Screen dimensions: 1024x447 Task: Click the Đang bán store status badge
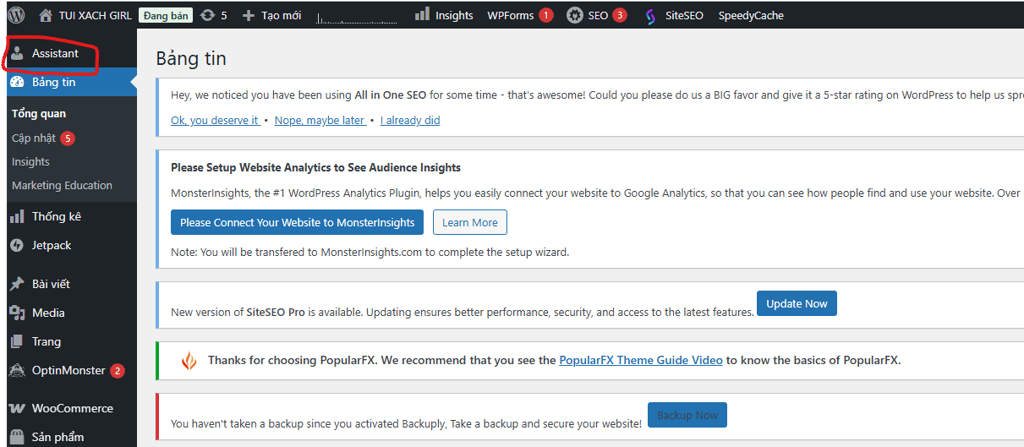click(x=166, y=15)
